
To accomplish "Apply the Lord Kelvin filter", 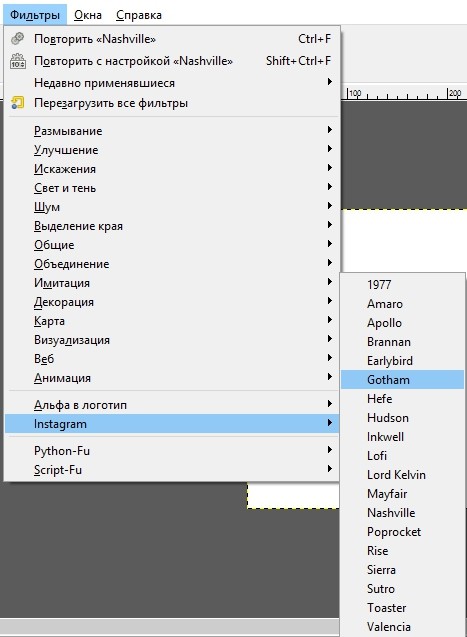I will point(402,475).
